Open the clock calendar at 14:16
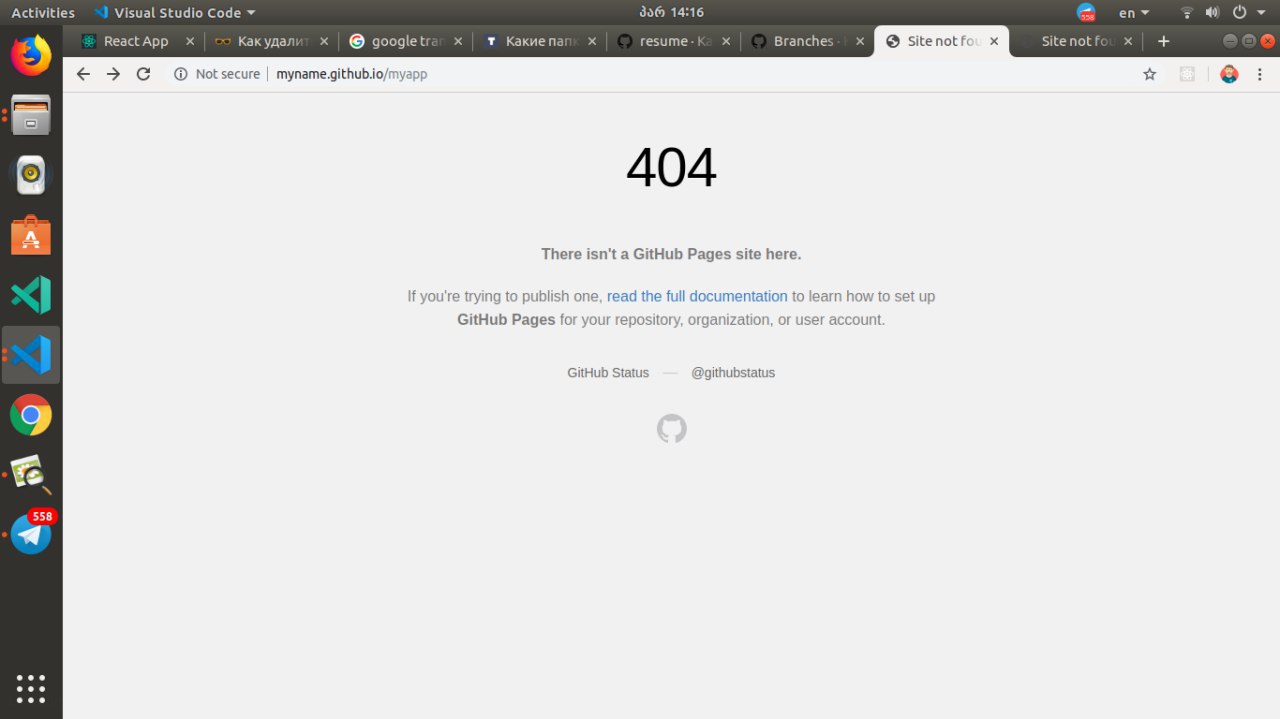1280x719 pixels. (671, 13)
